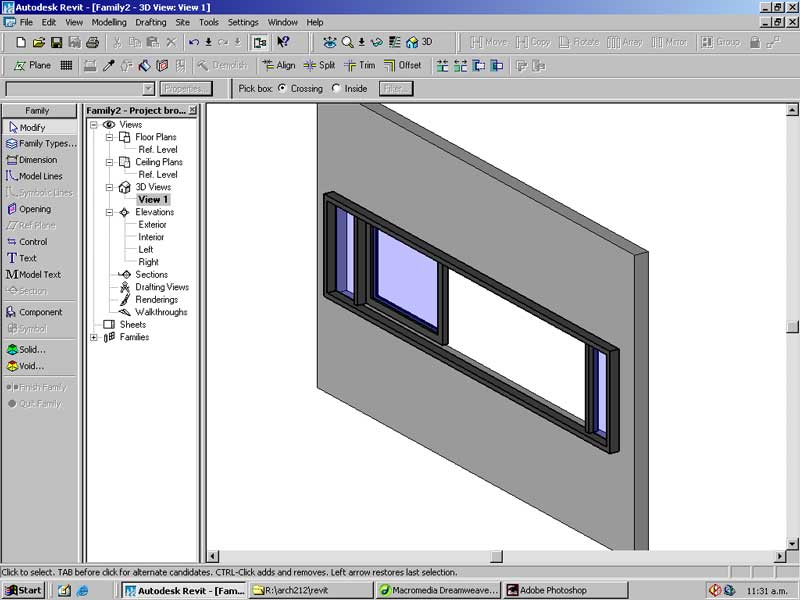The width and height of the screenshot is (800, 600).
Task: Switch to Adobe Photoshop in the taskbar
Action: 565,590
